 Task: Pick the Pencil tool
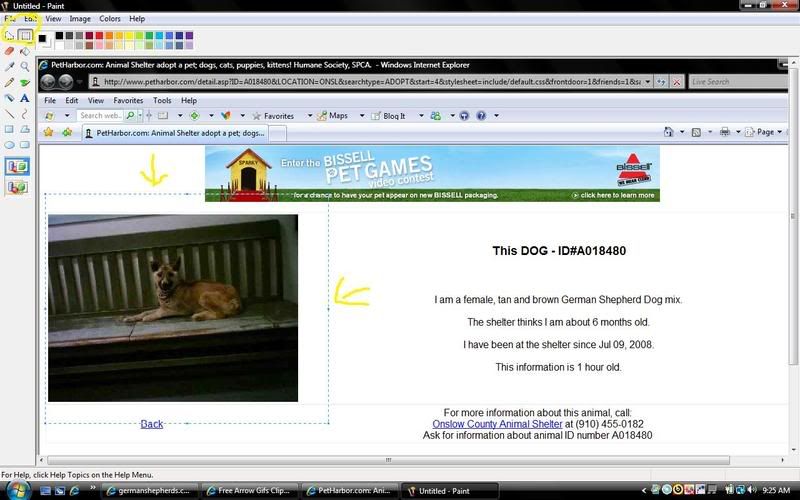(x=9, y=83)
